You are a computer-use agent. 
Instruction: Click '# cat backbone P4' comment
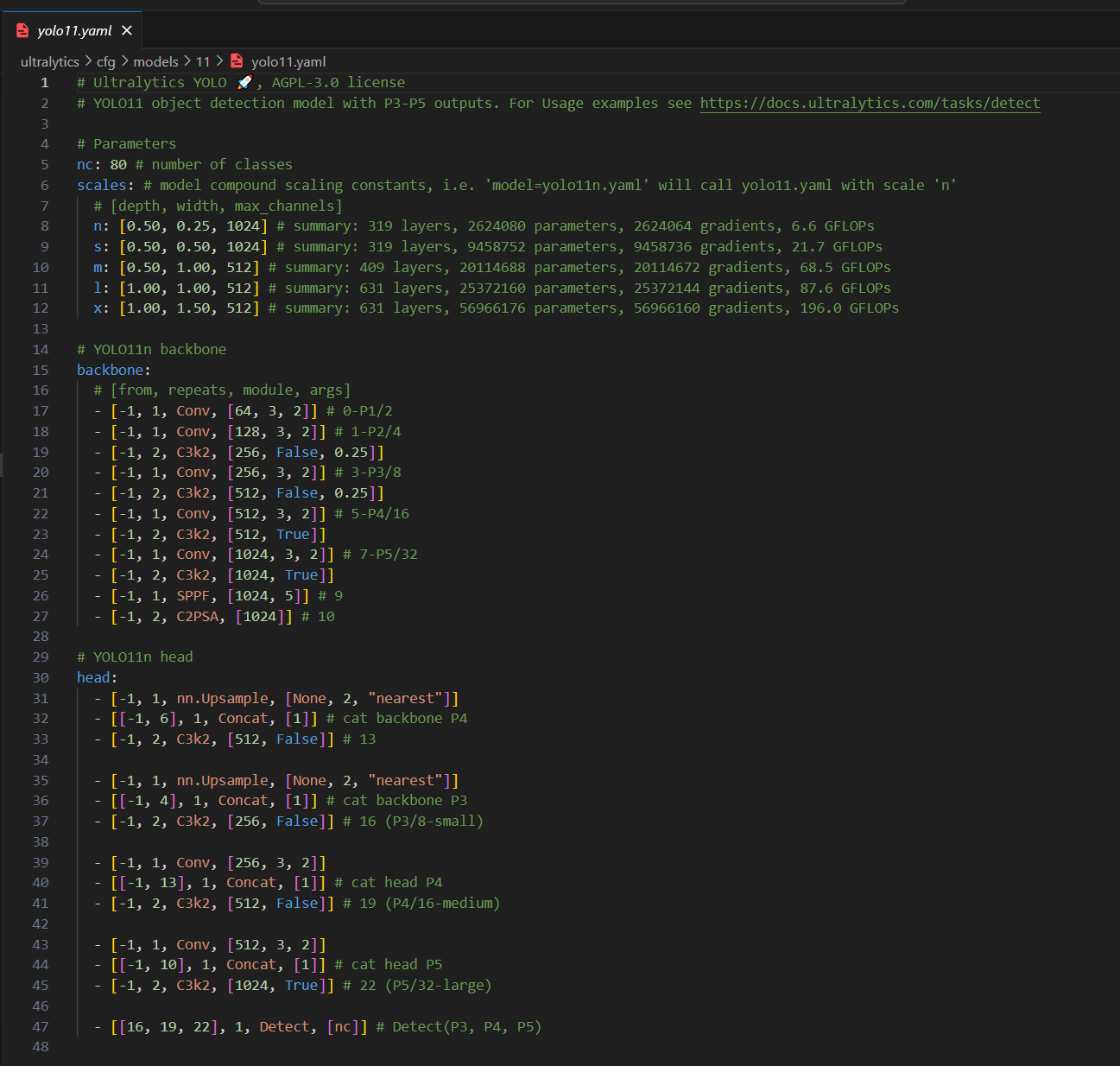[x=397, y=718]
